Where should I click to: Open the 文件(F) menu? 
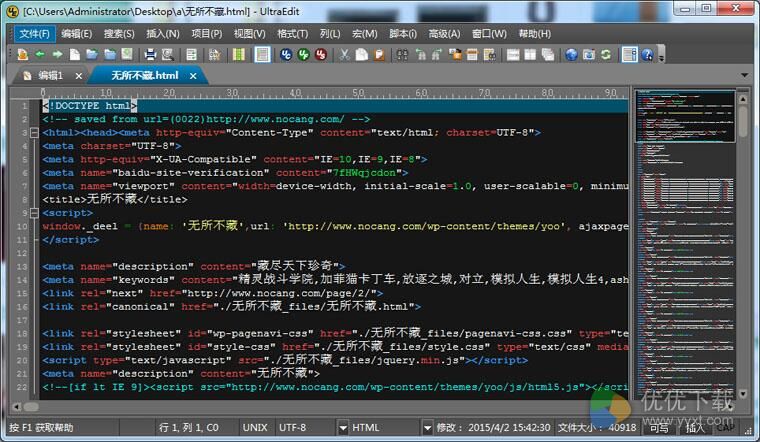pos(34,33)
